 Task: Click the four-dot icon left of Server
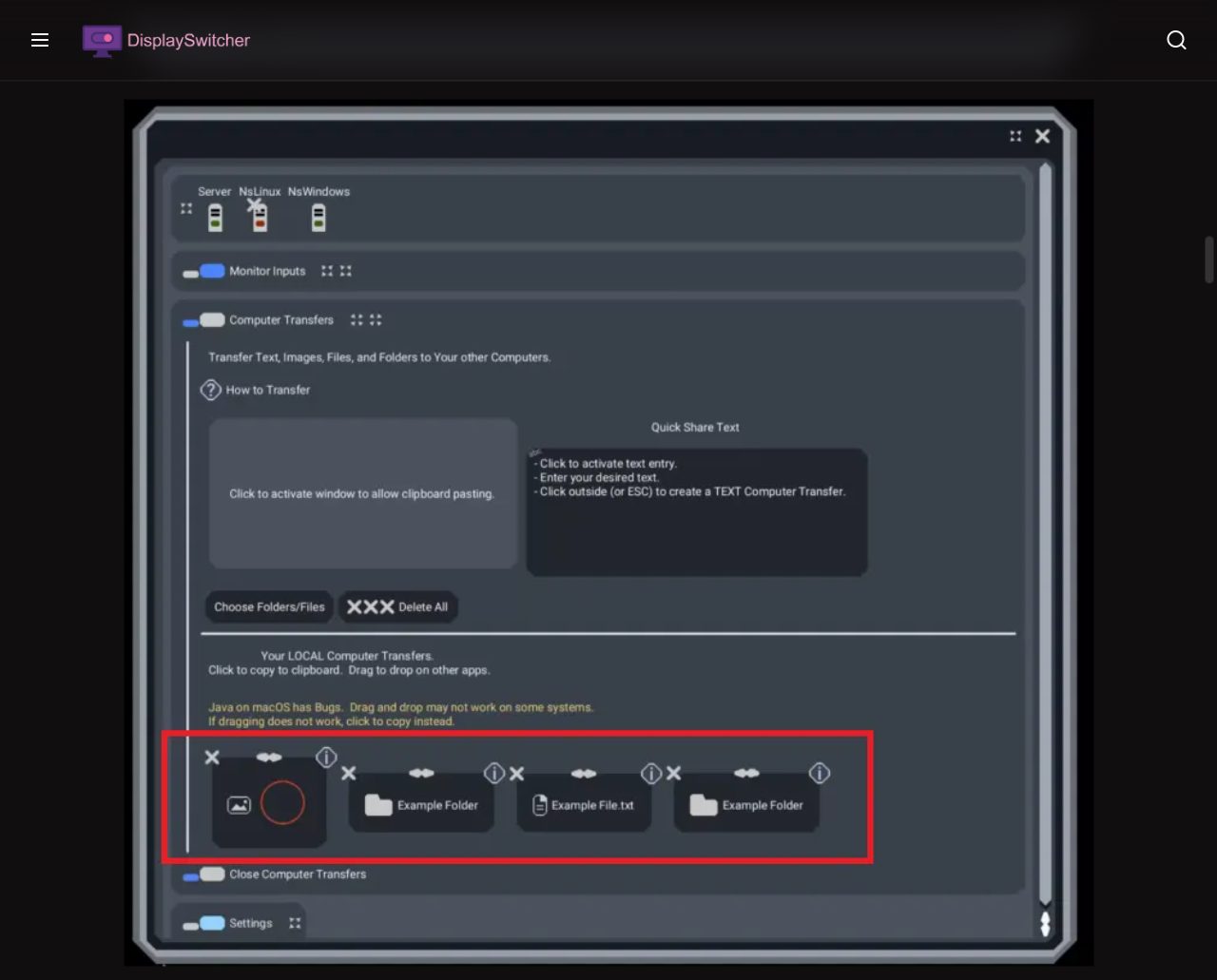pos(186,208)
